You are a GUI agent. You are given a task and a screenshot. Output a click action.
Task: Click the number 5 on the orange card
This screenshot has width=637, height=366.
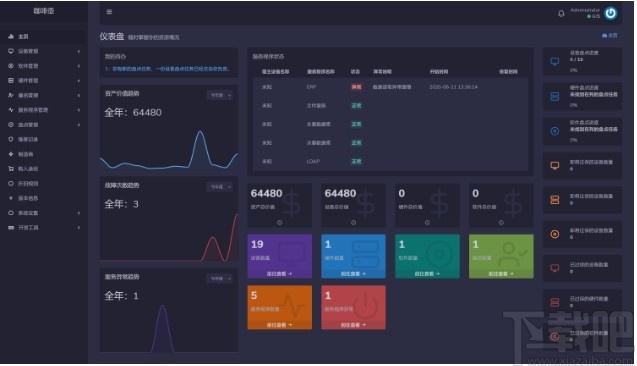tap(254, 295)
